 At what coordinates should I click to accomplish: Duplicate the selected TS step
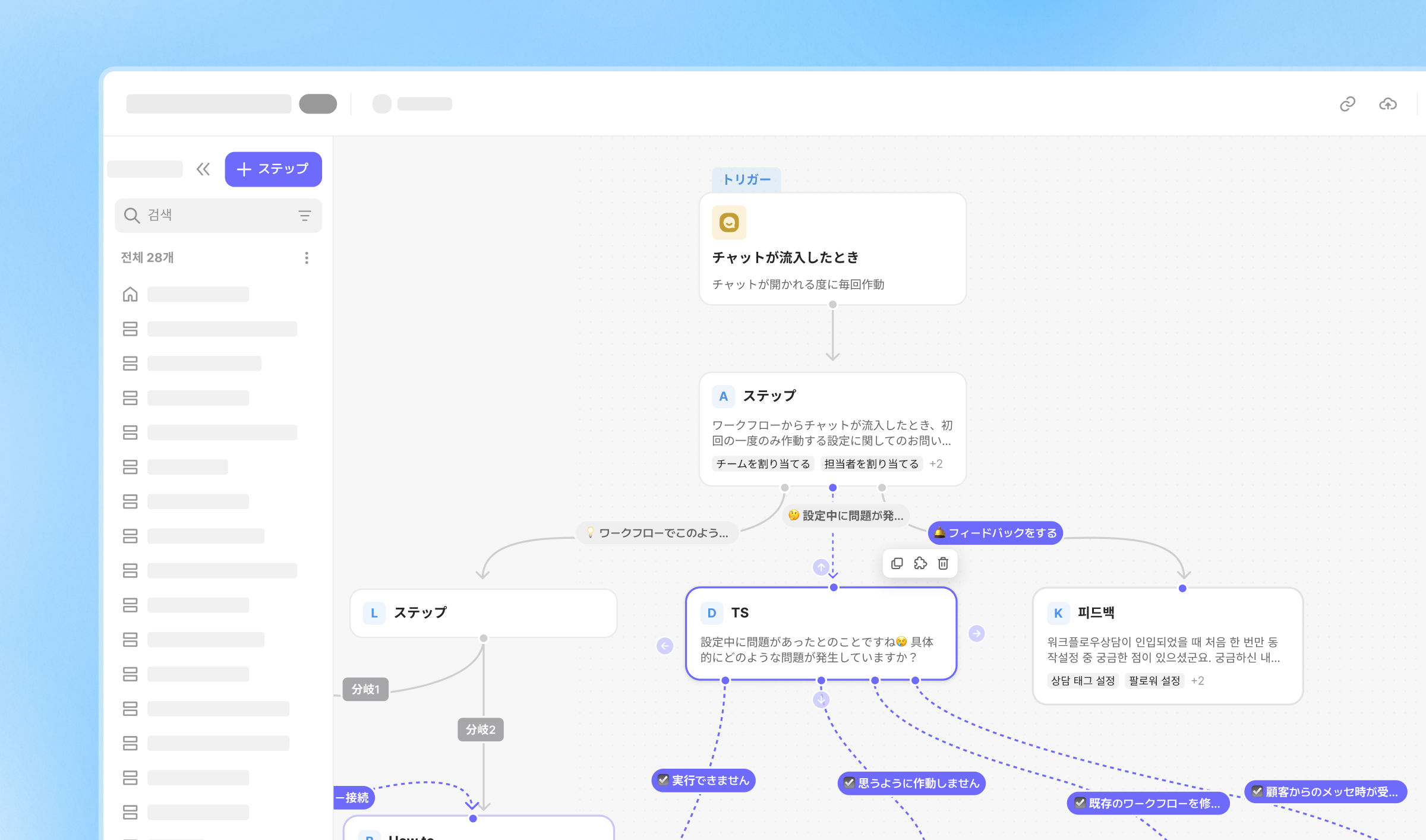point(897,563)
